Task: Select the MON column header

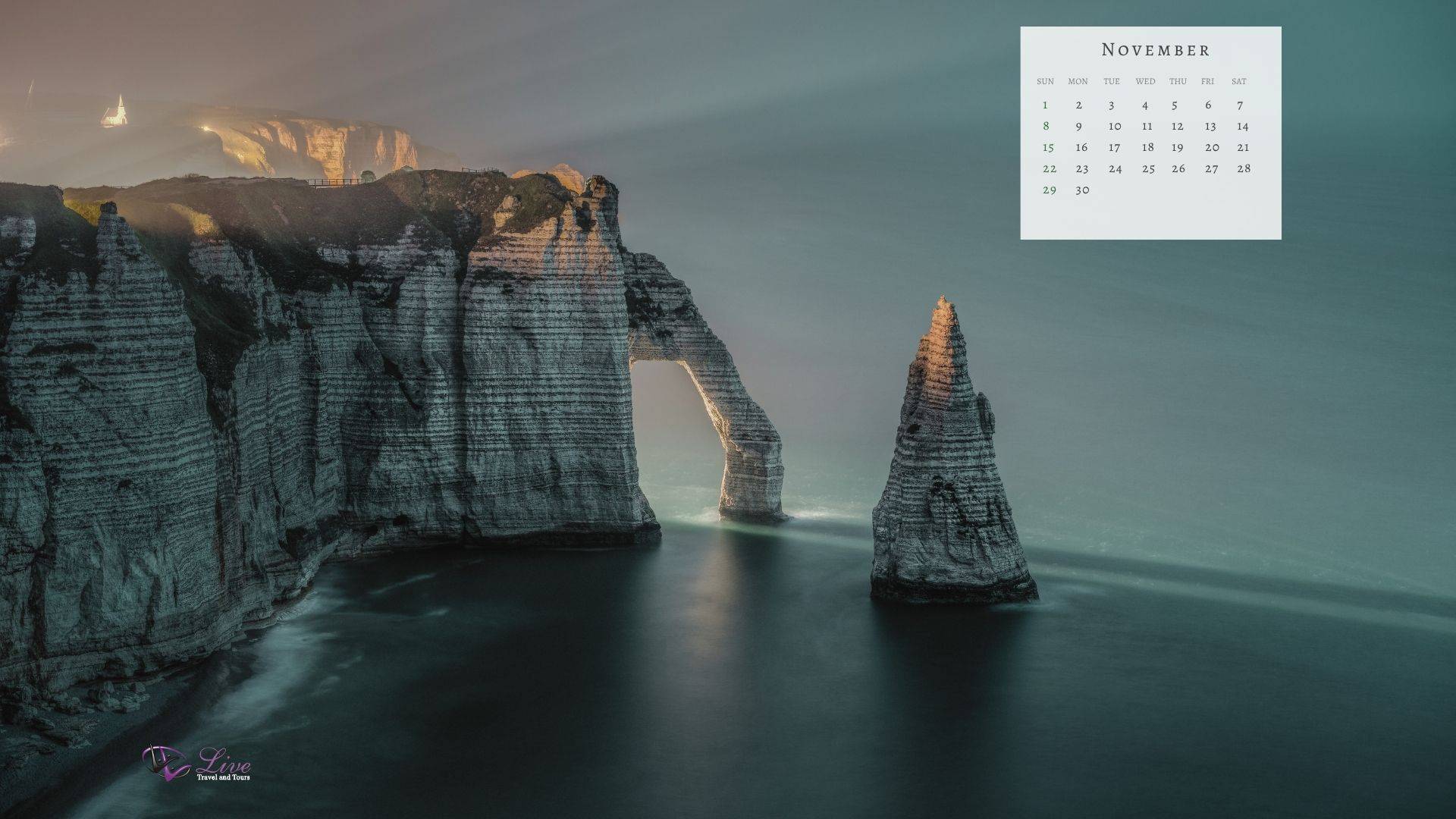Action: 1078,81
